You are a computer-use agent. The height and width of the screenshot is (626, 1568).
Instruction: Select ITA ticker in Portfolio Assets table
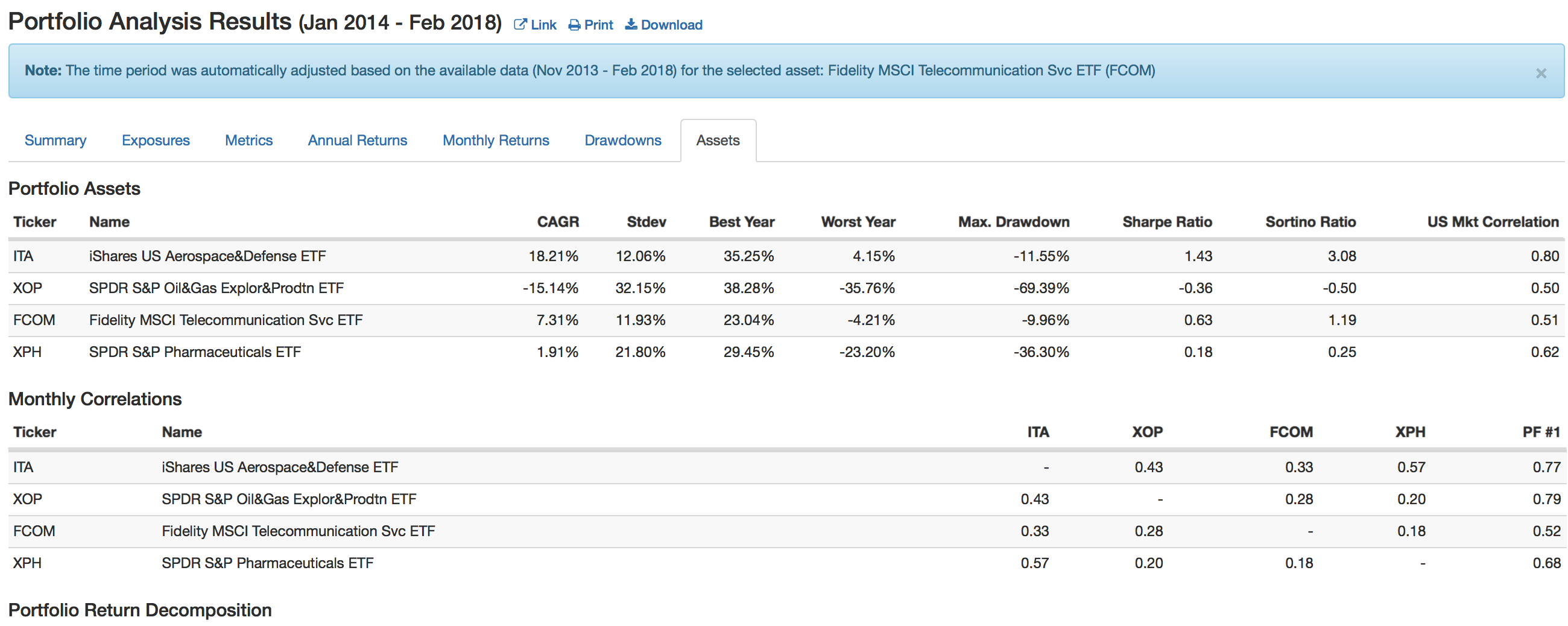23,256
